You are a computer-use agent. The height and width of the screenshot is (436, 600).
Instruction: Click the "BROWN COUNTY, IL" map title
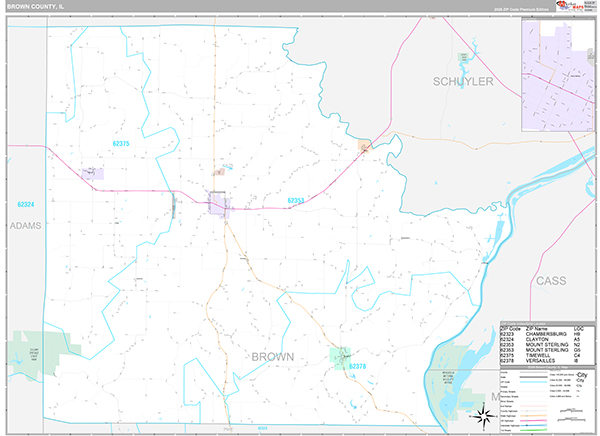pyautogui.click(x=36, y=7)
